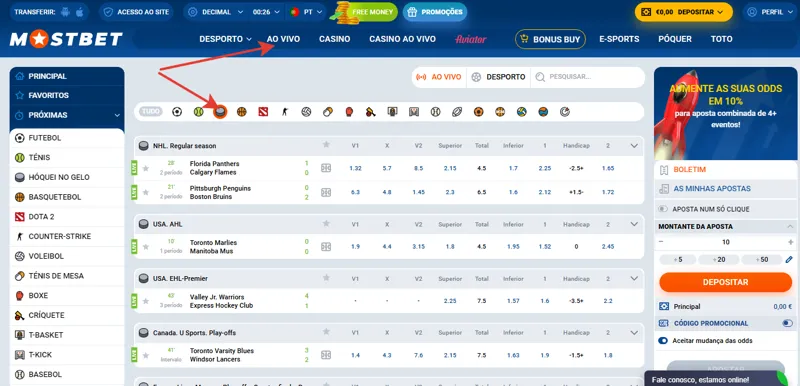Open the Fale conosco chat widget
This screenshot has height=386, width=800.
717,379
